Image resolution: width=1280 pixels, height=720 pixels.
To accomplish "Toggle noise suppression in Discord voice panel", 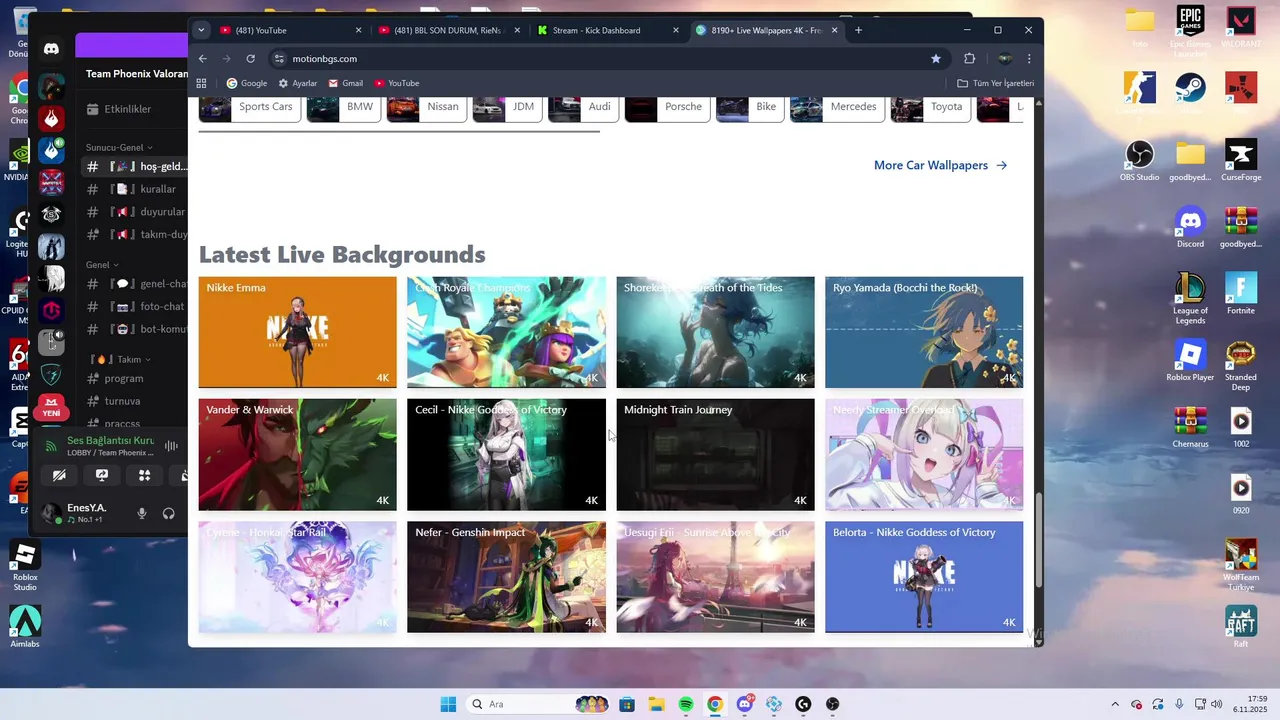I will pos(171,446).
